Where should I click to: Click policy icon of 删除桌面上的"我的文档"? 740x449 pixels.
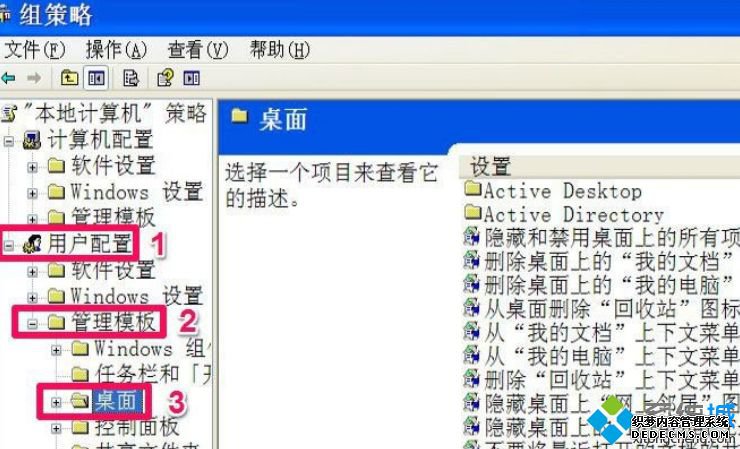(471, 261)
